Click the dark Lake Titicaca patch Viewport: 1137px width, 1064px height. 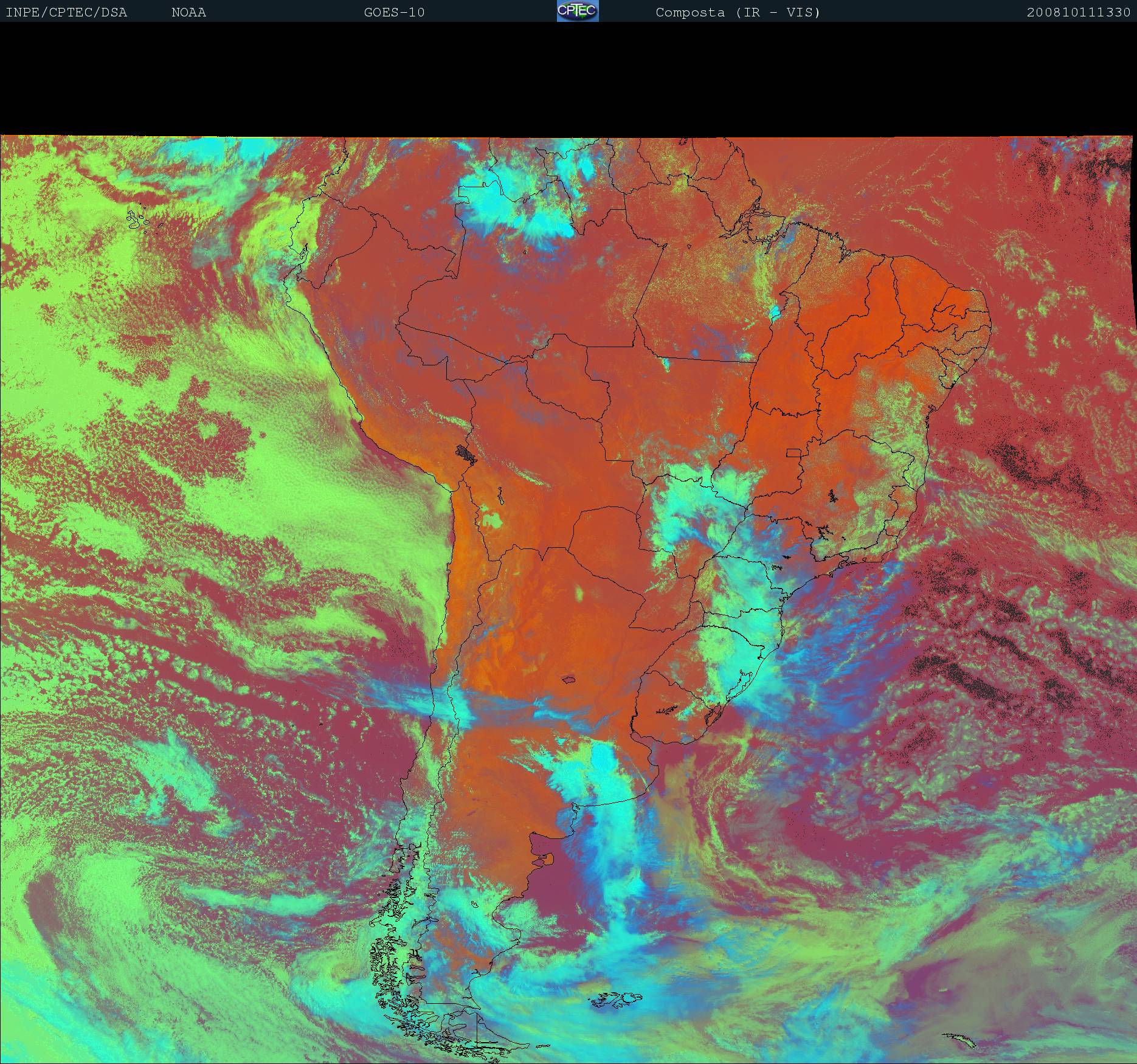point(466,454)
